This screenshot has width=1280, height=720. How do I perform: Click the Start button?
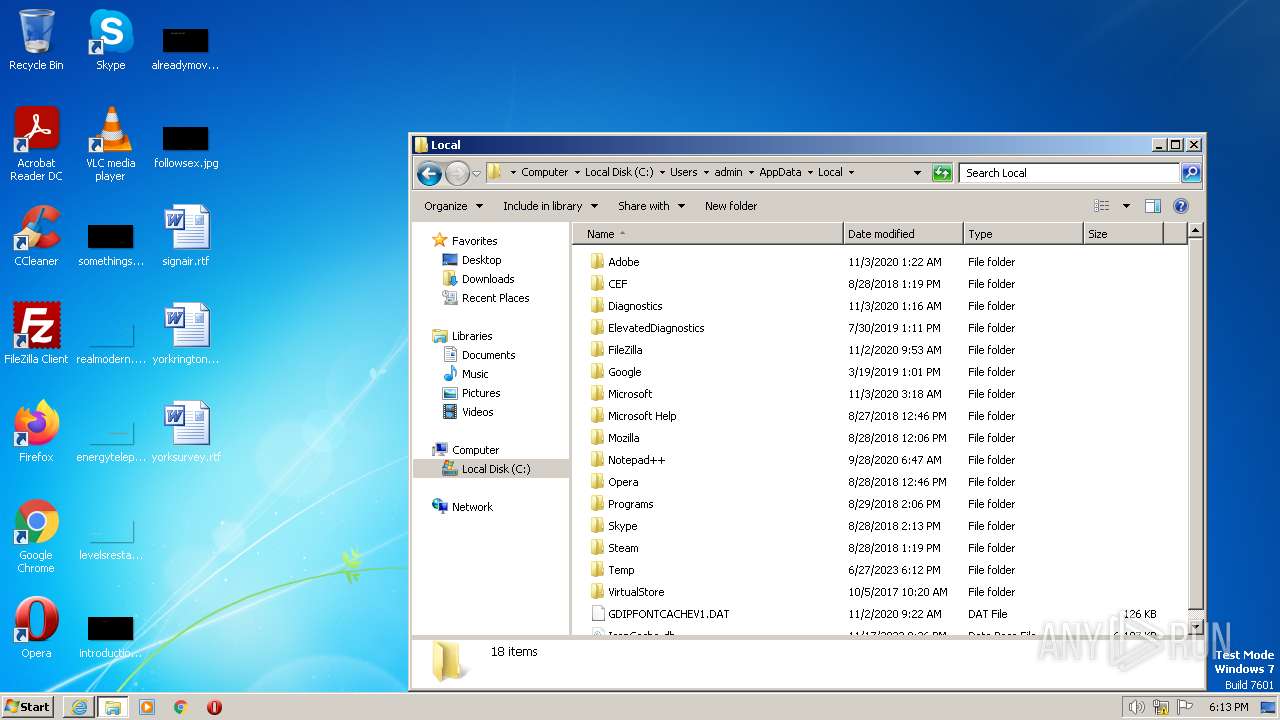(28, 707)
